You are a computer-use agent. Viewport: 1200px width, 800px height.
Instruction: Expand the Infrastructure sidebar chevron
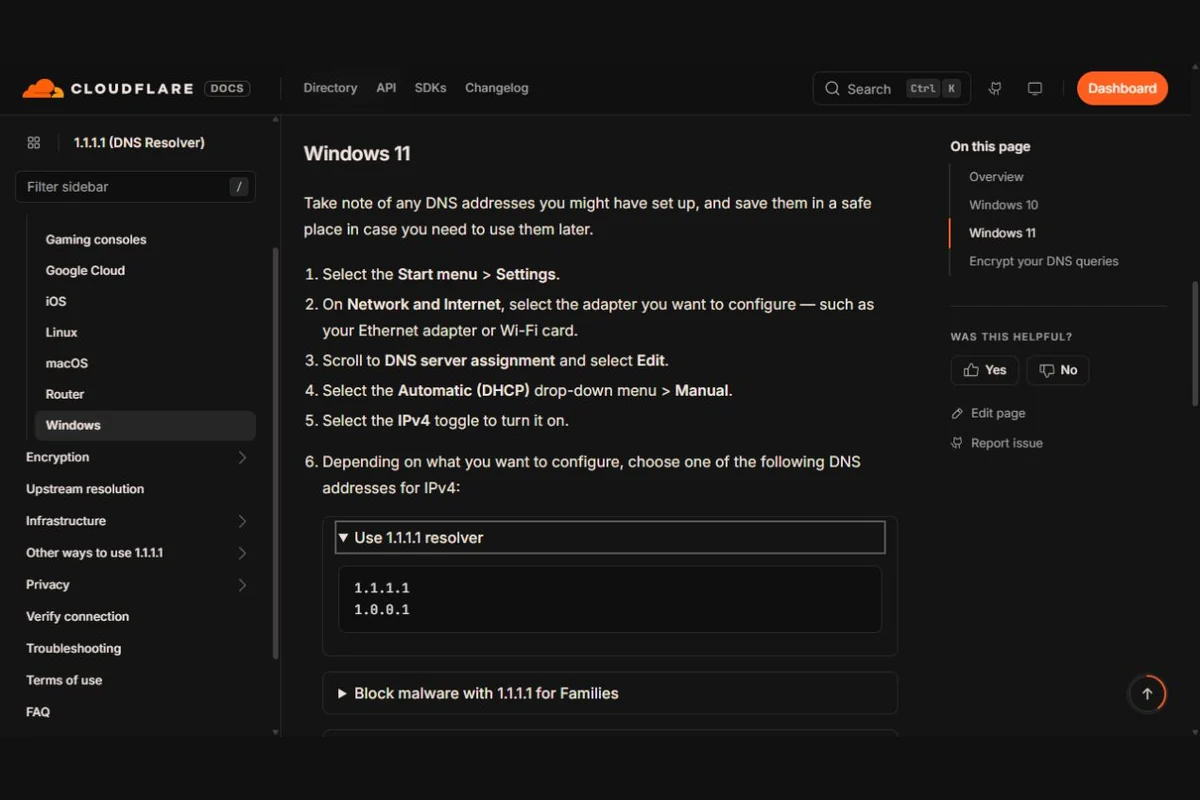[x=242, y=521]
